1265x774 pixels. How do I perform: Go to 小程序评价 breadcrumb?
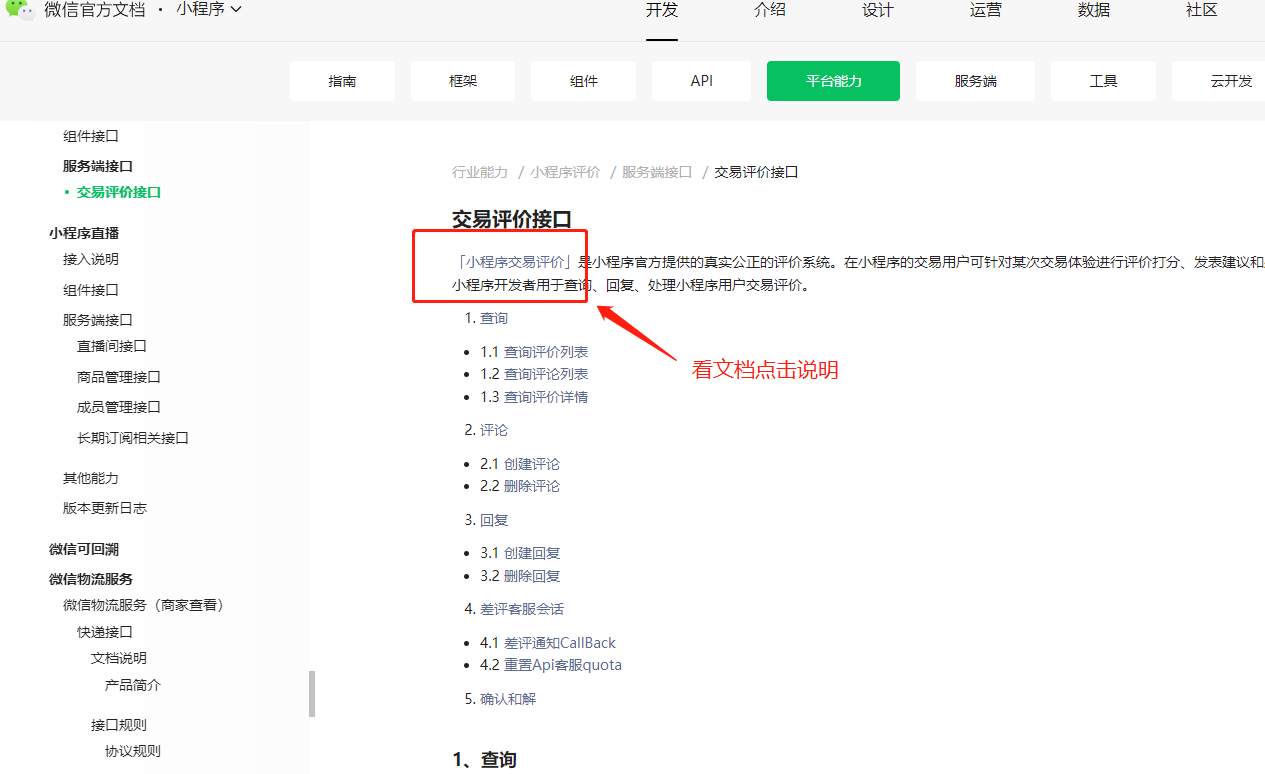click(x=565, y=172)
